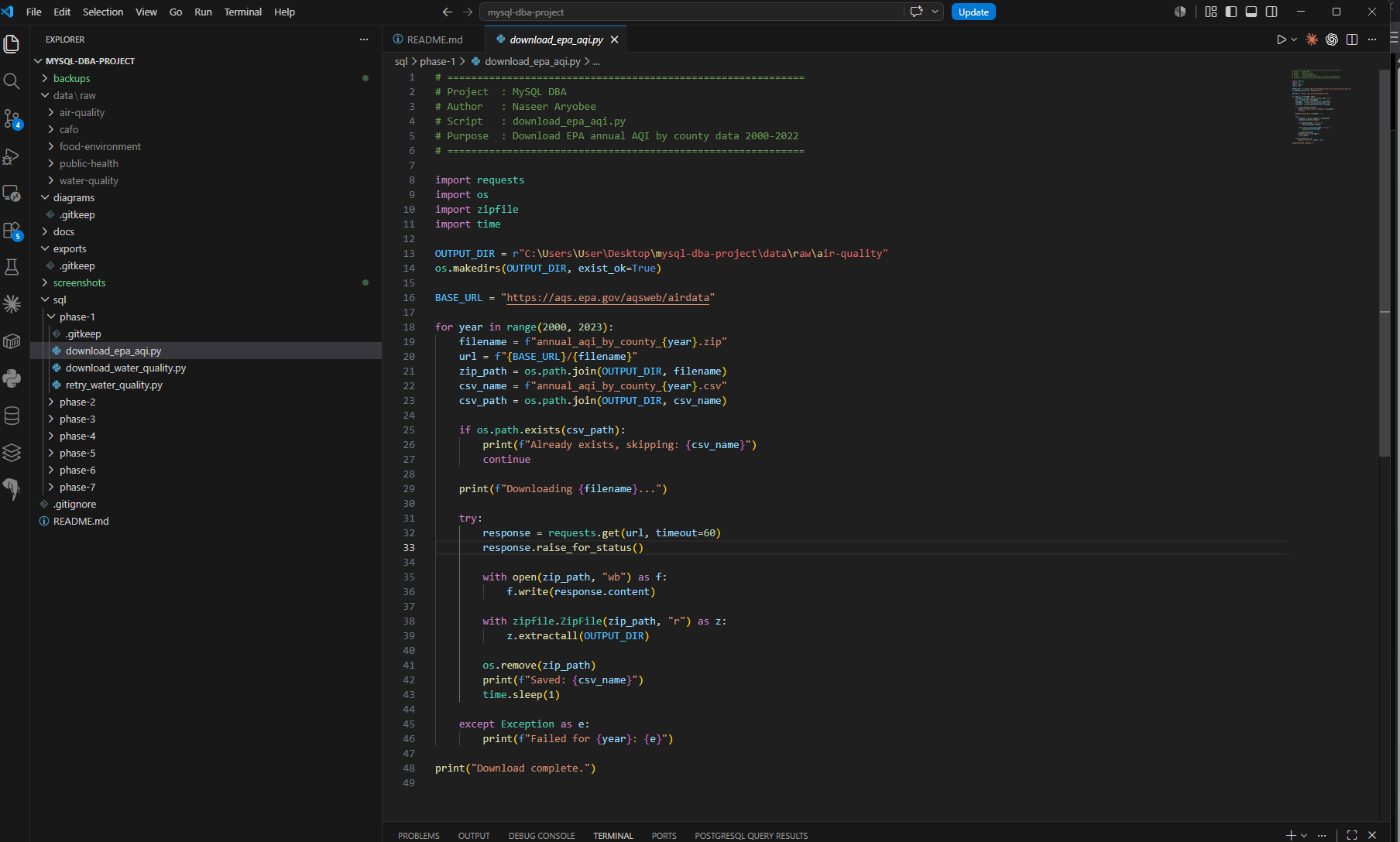Open the Selection menu

pyautogui.click(x=103, y=12)
